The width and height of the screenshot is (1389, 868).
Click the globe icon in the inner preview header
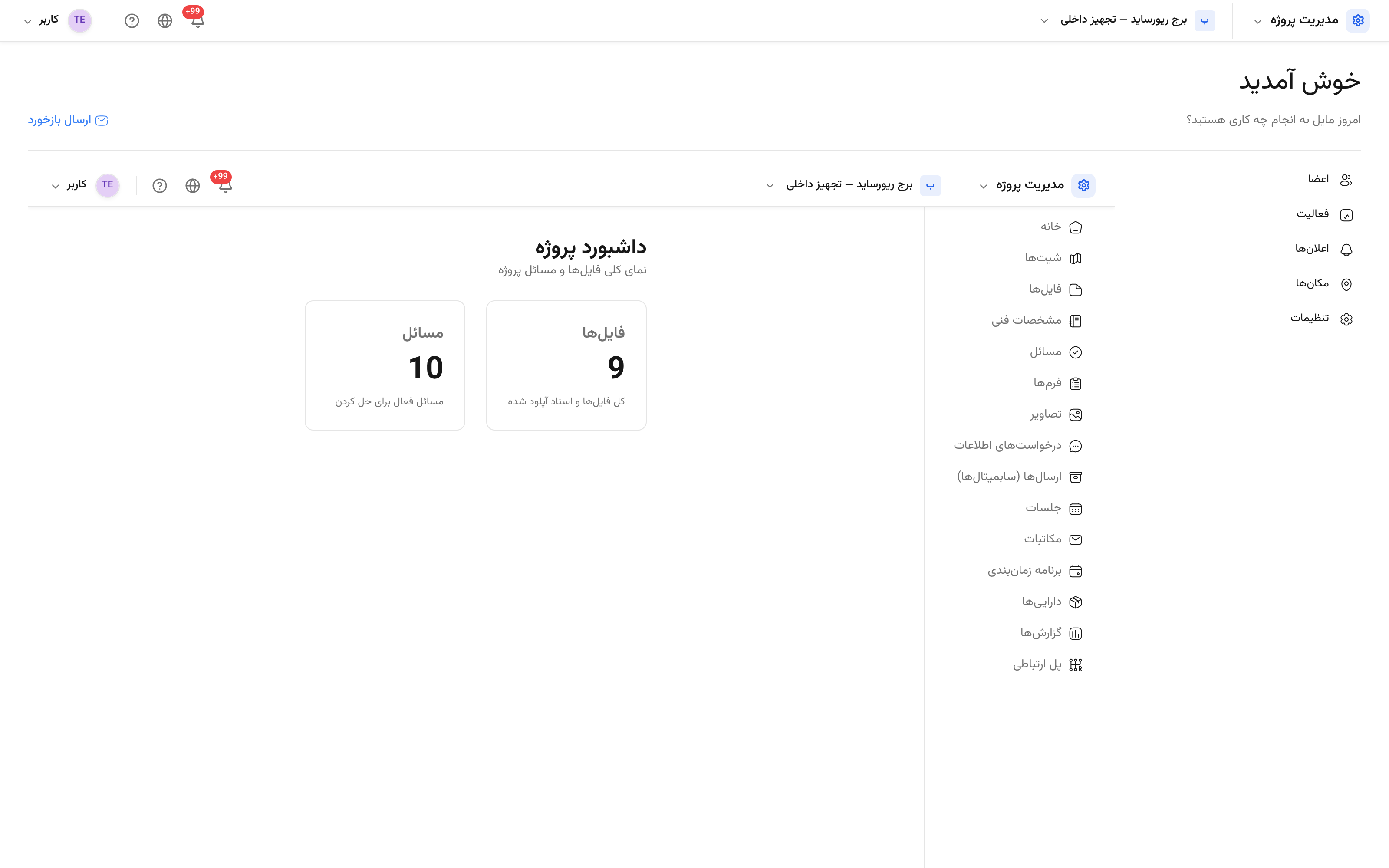coord(193,185)
